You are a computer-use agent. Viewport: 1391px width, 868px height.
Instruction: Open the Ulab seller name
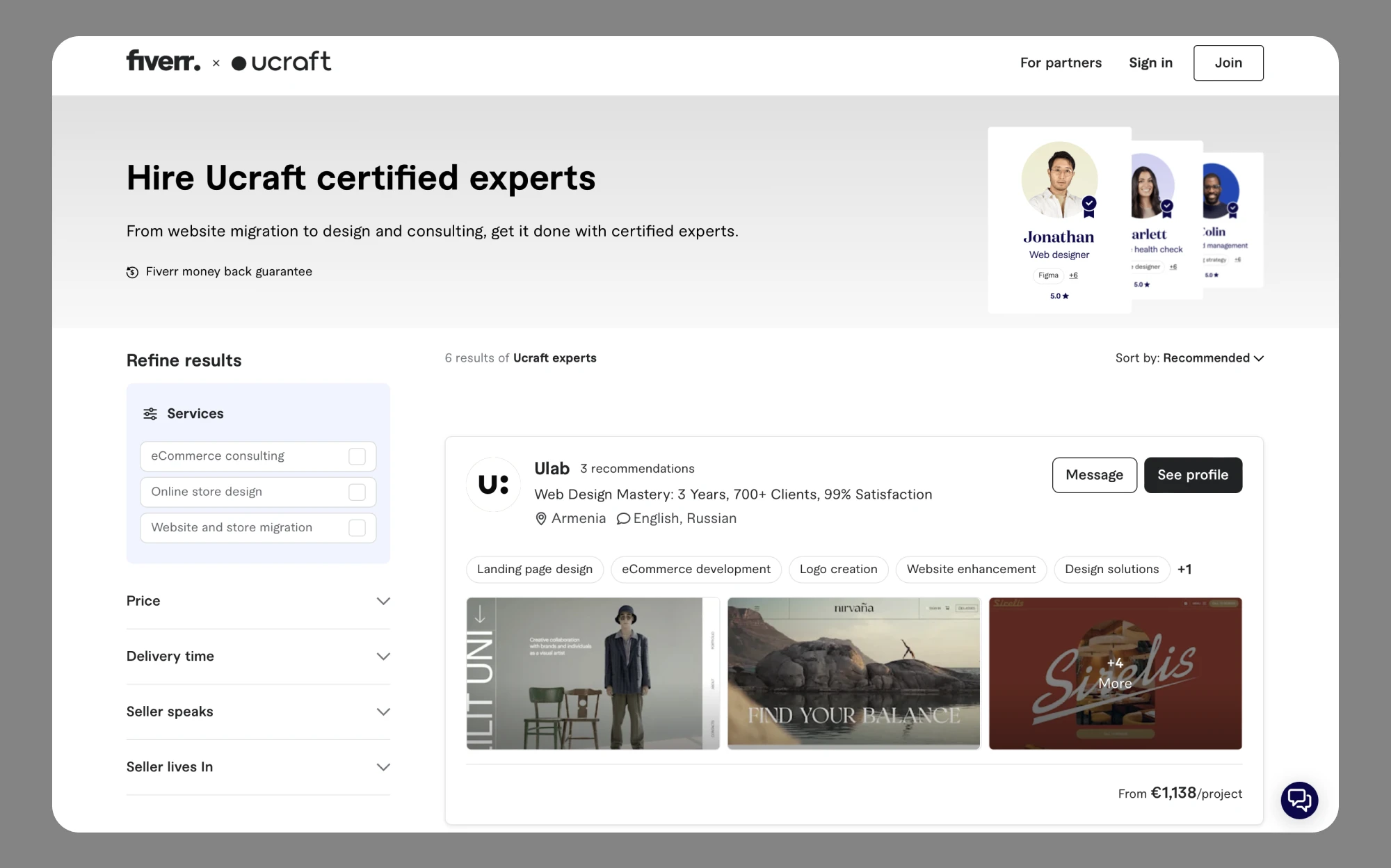click(x=552, y=469)
